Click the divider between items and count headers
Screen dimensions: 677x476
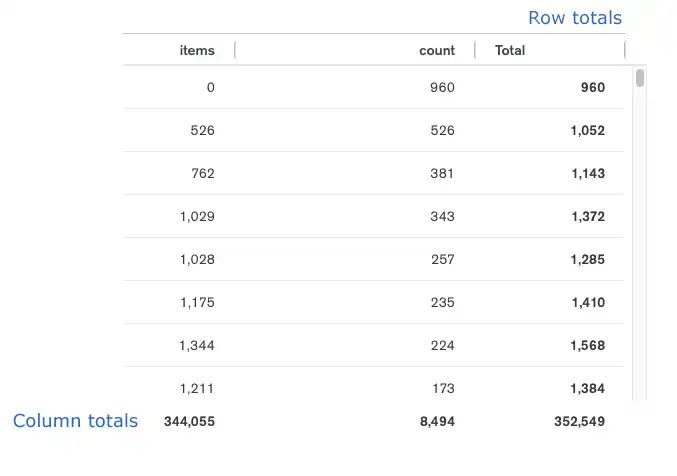coord(234,50)
